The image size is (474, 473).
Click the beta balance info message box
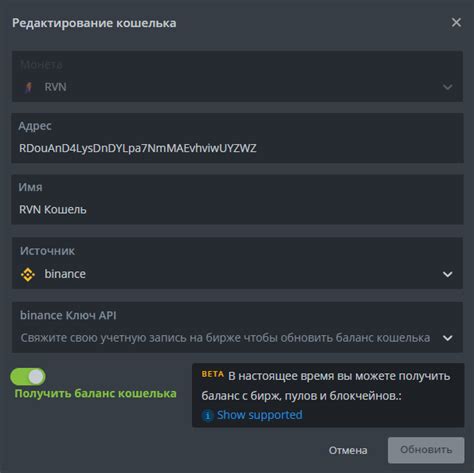328,395
